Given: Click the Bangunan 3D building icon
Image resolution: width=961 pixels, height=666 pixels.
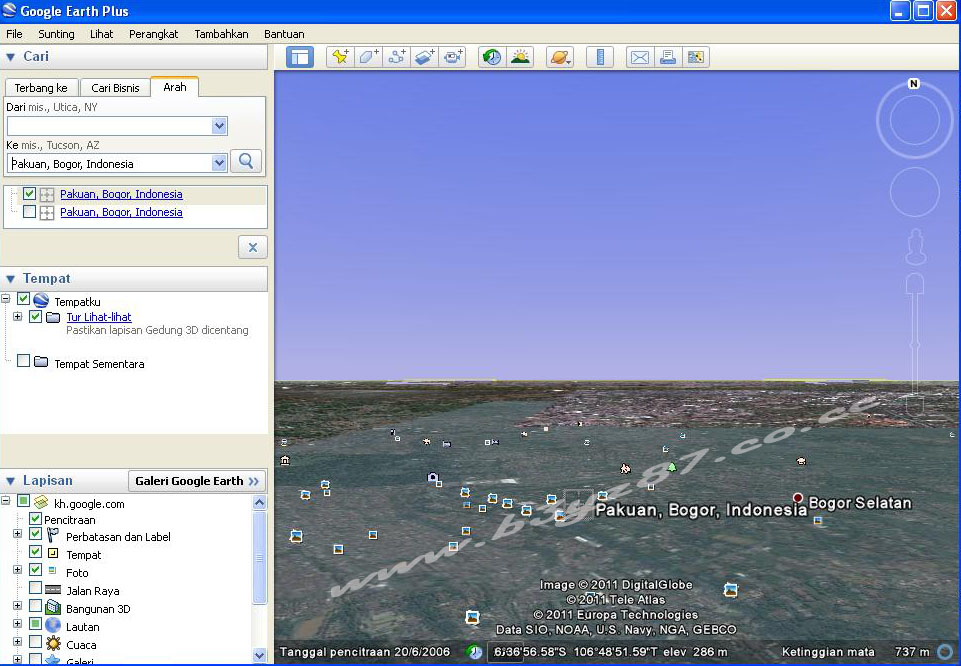Looking at the screenshot, I should (x=53, y=608).
